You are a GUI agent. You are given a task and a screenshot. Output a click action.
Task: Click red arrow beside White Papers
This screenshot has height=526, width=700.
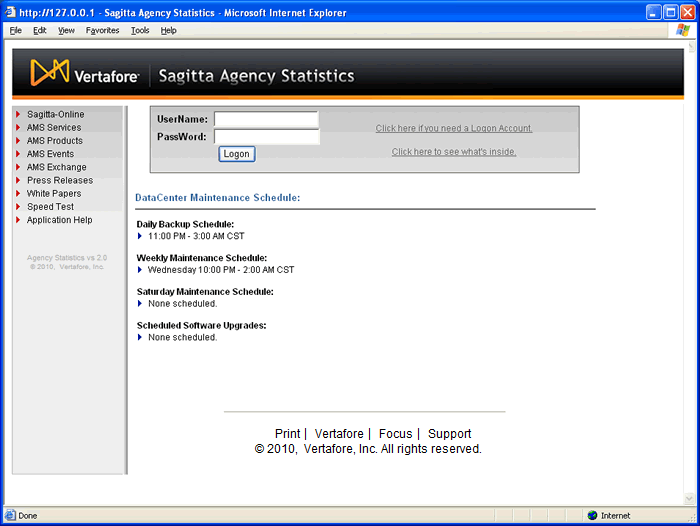coord(18,193)
